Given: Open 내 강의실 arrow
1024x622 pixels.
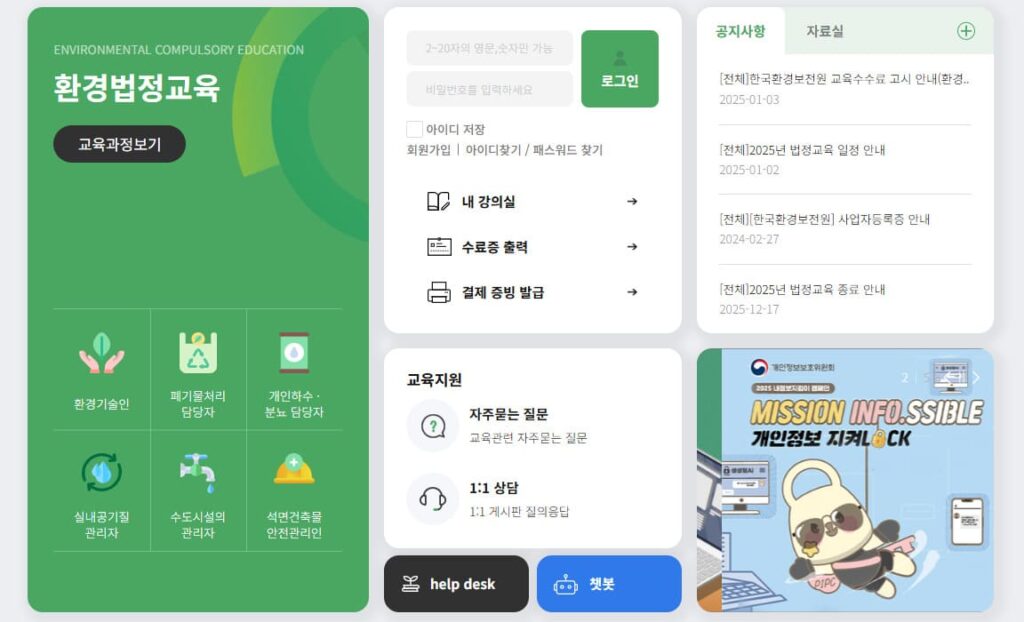Looking at the screenshot, I should coord(632,201).
